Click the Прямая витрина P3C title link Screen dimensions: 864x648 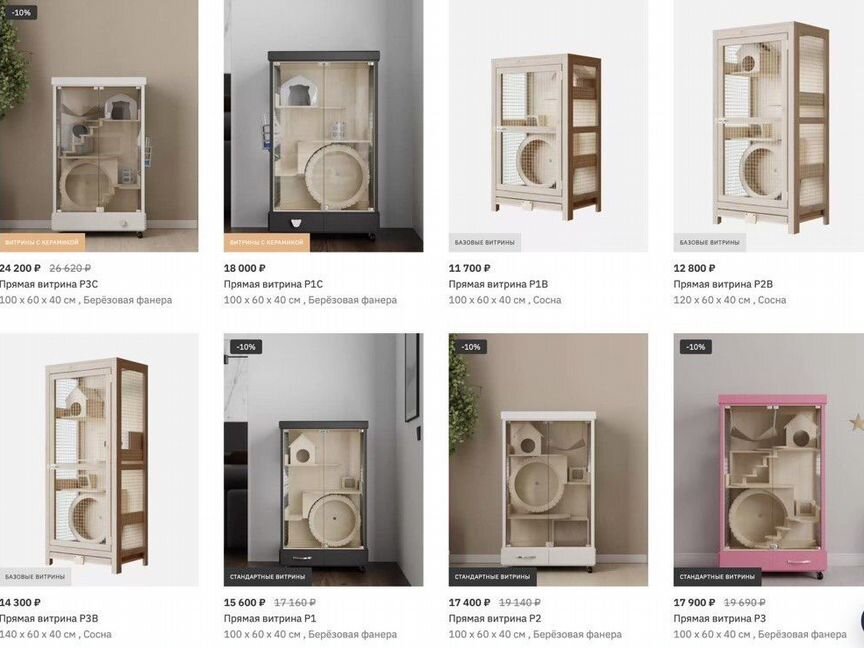point(48,284)
